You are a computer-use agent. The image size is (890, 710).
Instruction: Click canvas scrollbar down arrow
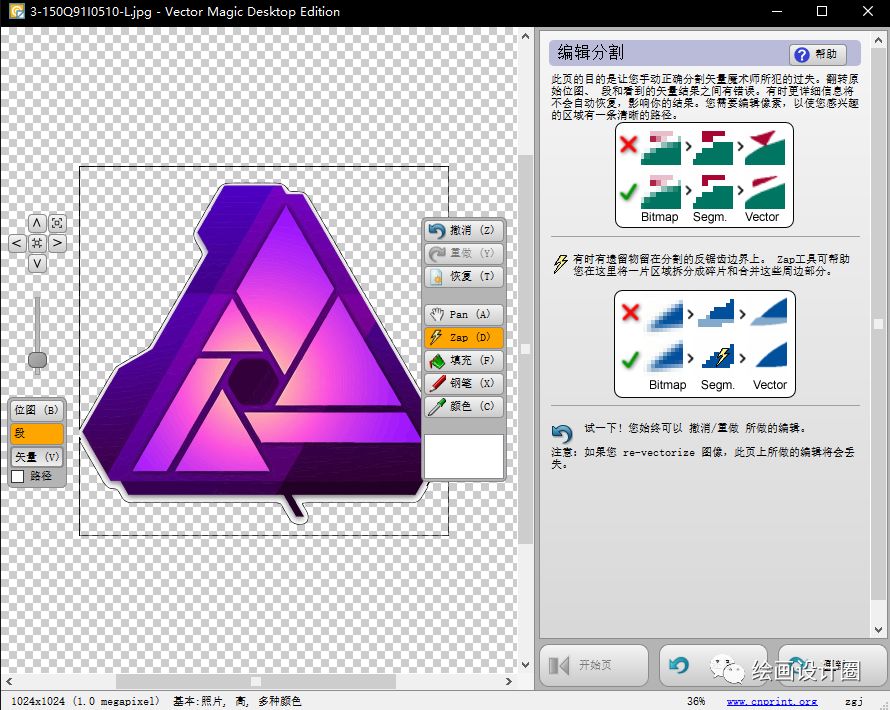[526, 665]
